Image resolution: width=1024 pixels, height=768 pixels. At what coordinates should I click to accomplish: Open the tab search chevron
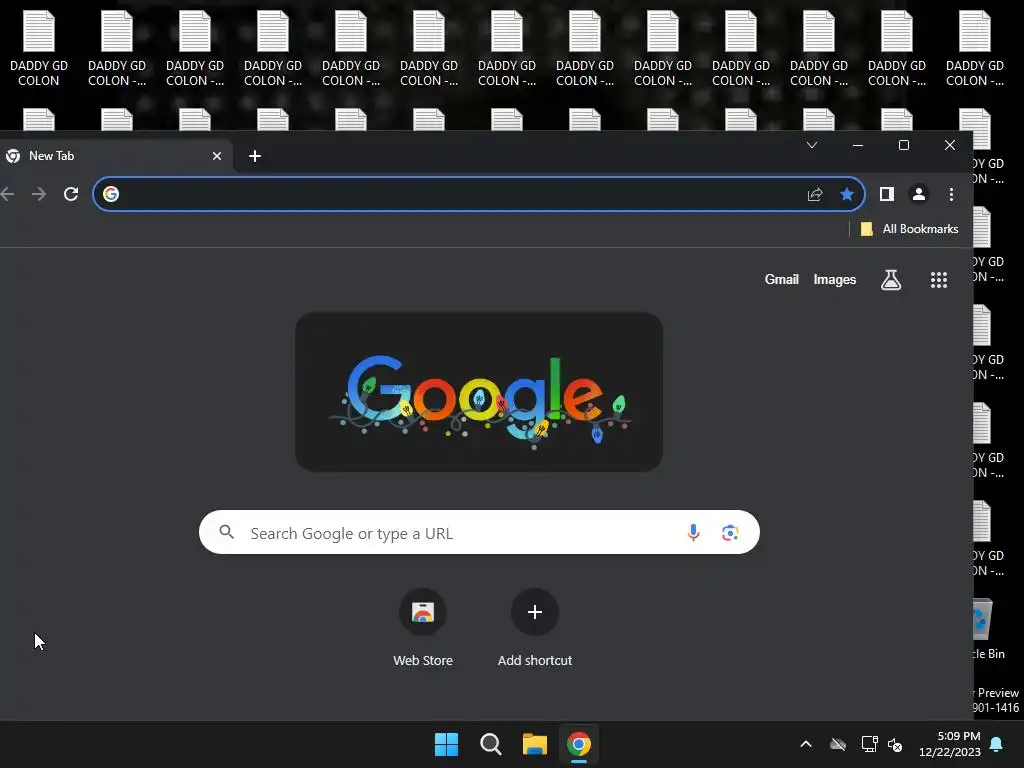[x=812, y=145]
